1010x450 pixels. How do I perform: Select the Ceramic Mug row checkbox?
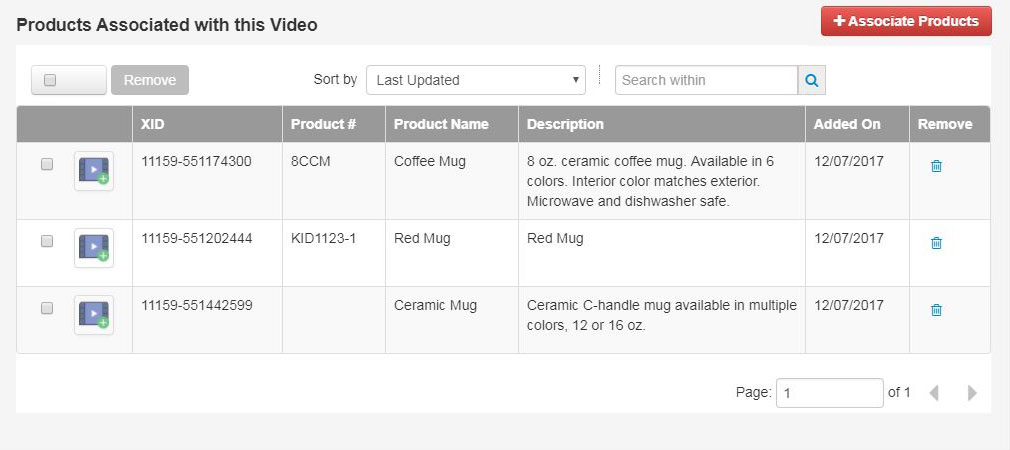47,308
